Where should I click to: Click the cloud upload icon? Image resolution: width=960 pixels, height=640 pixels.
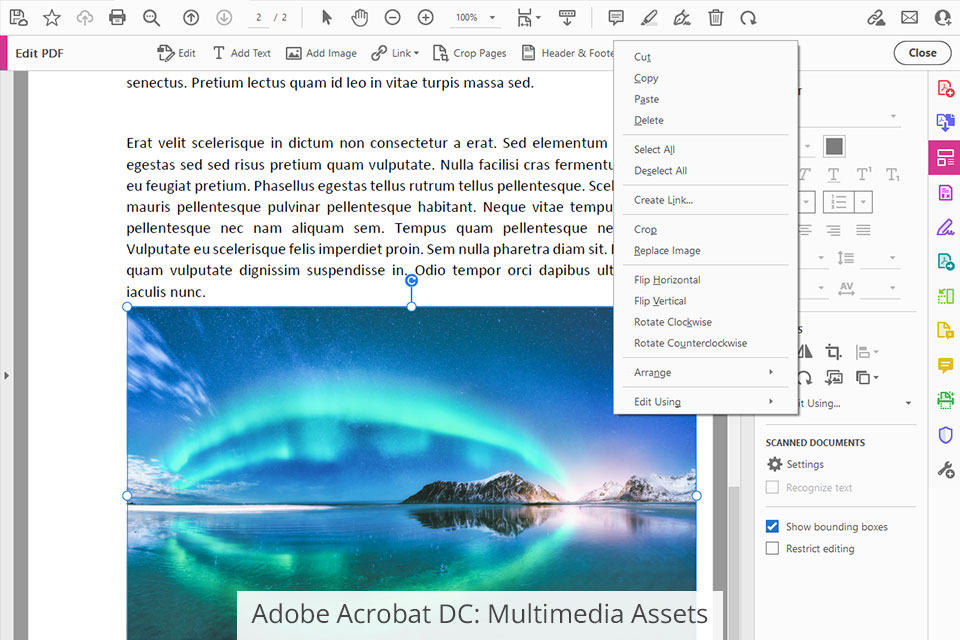[x=84, y=18]
